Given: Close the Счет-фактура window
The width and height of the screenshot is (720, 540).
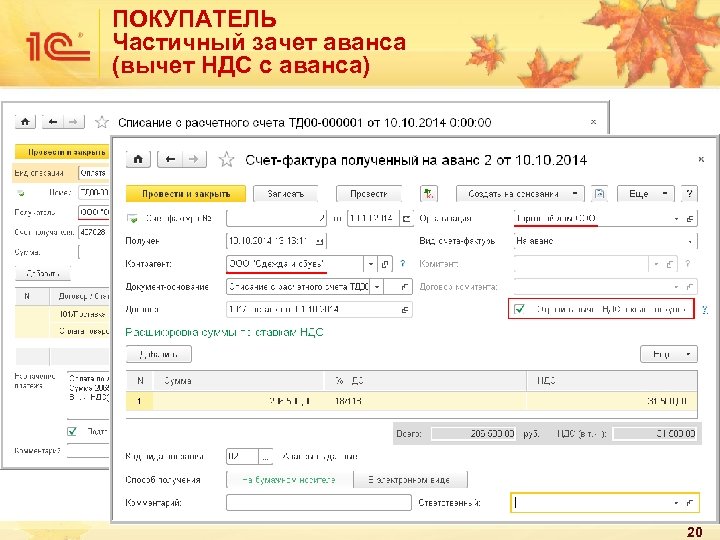Looking at the screenshot, I should coord(701,159).
